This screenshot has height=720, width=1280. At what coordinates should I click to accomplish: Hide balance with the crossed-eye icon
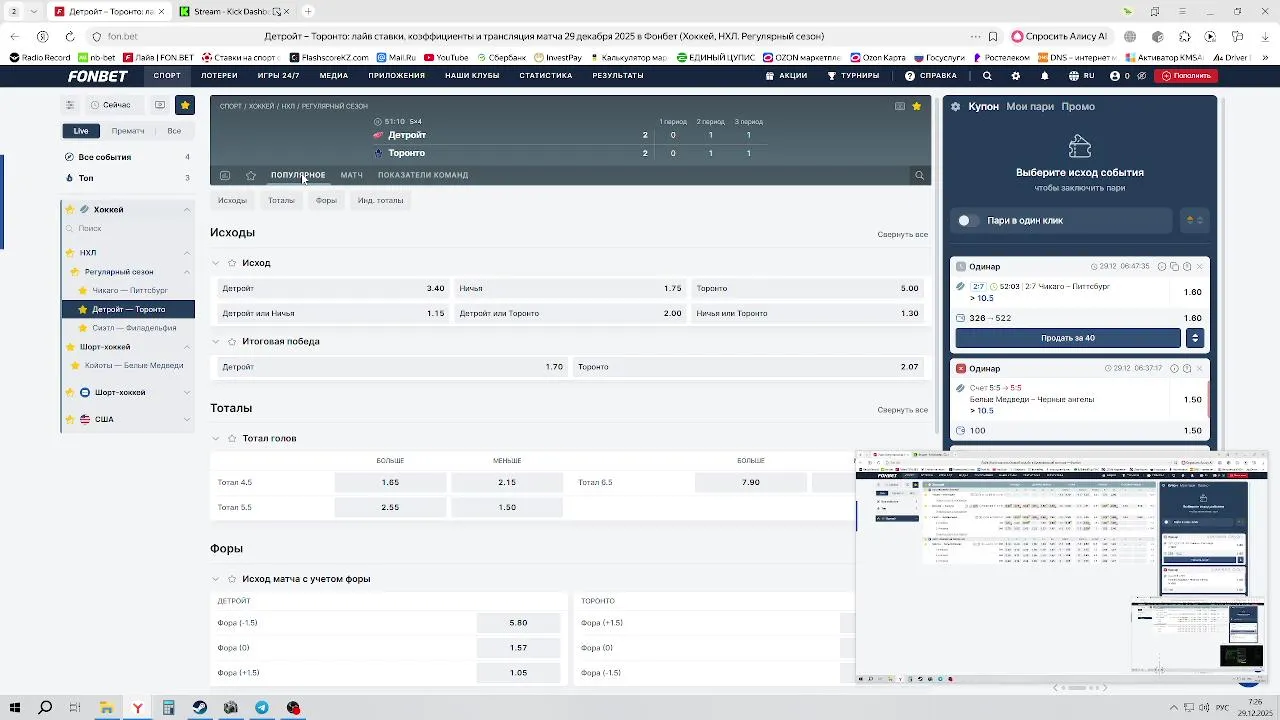(x=1142, y=76)
